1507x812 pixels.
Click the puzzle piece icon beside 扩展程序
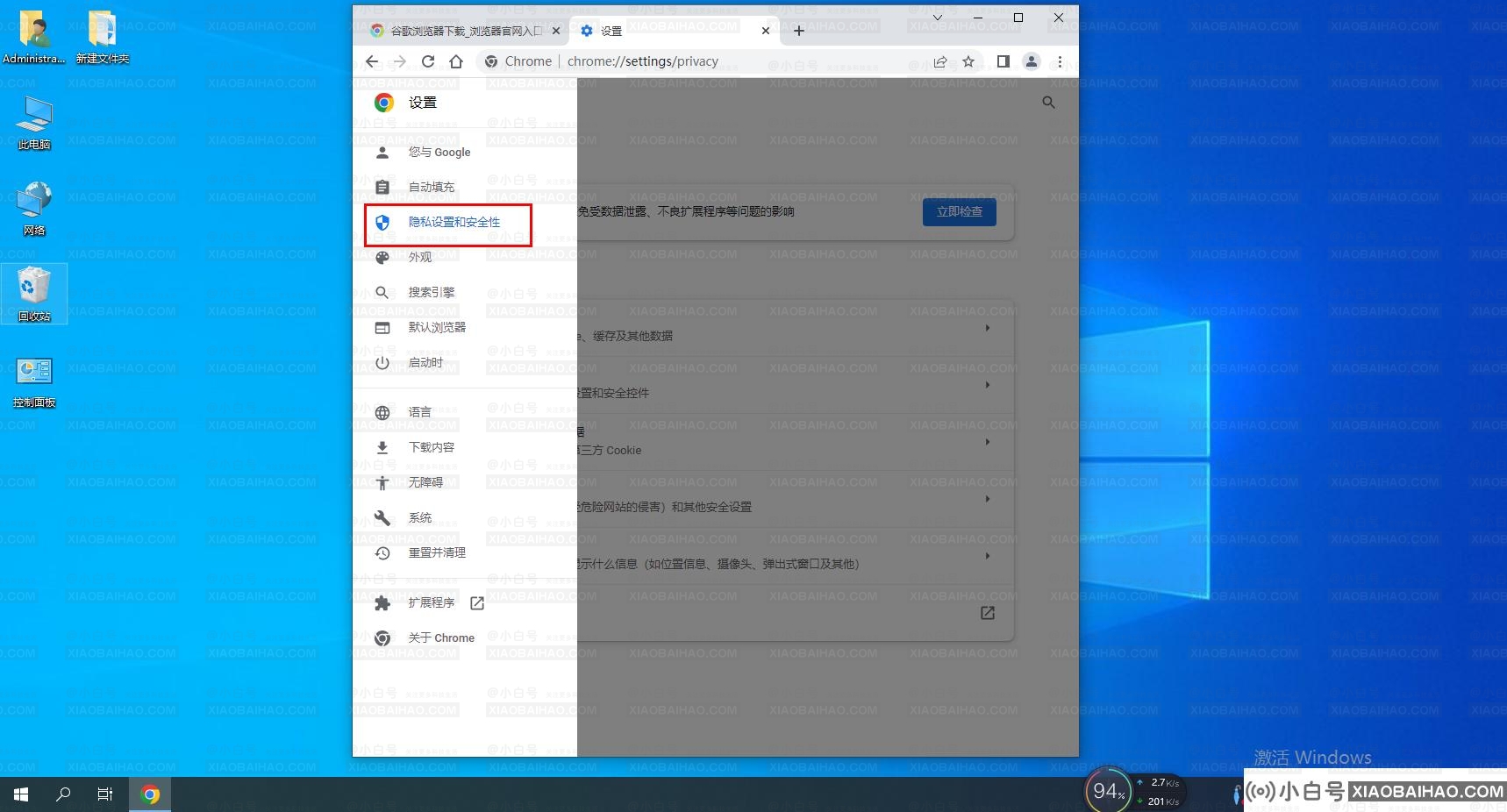pyautogui.click(x=382, y=602)
